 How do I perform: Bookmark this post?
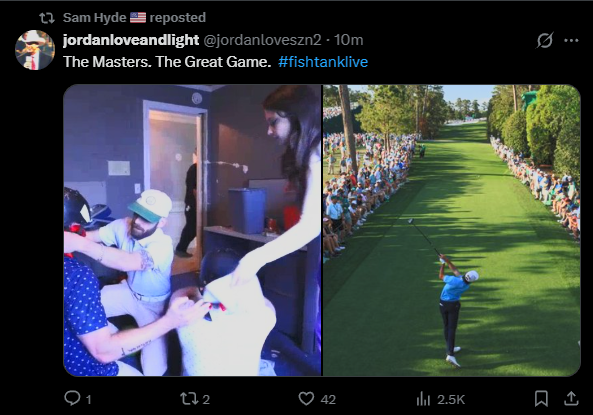(541, 399)
